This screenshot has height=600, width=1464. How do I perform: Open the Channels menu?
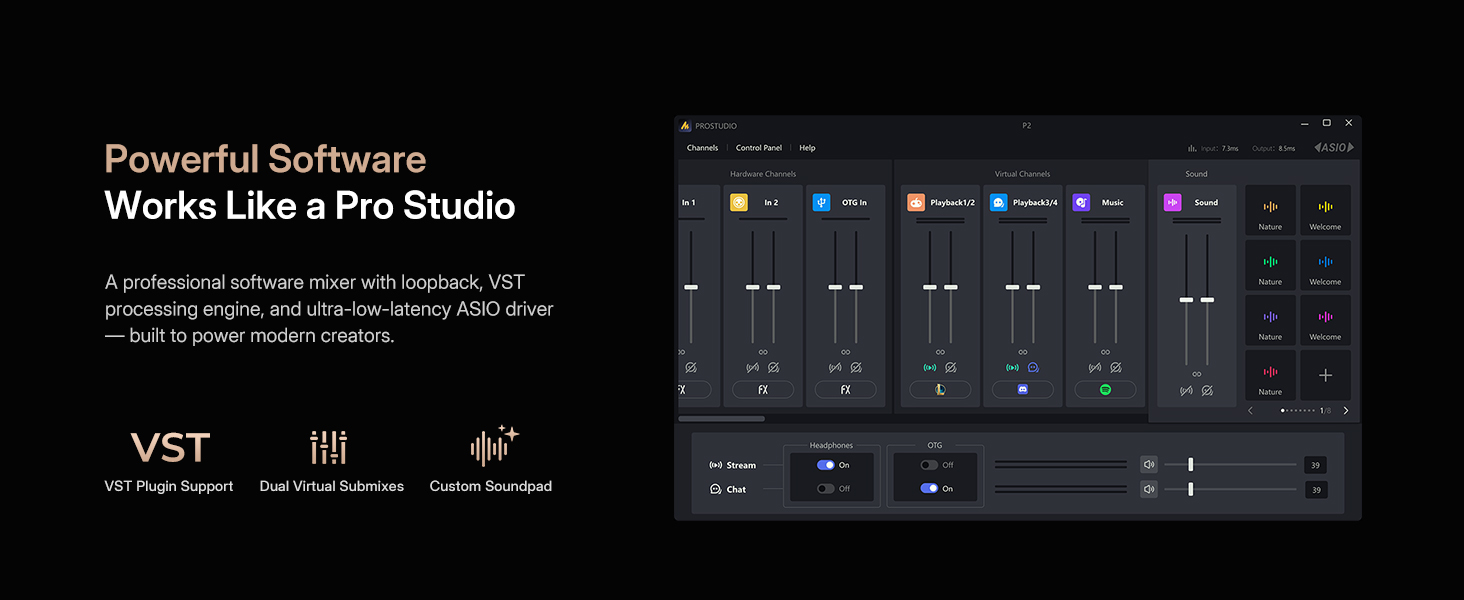(x=702, y=148)
